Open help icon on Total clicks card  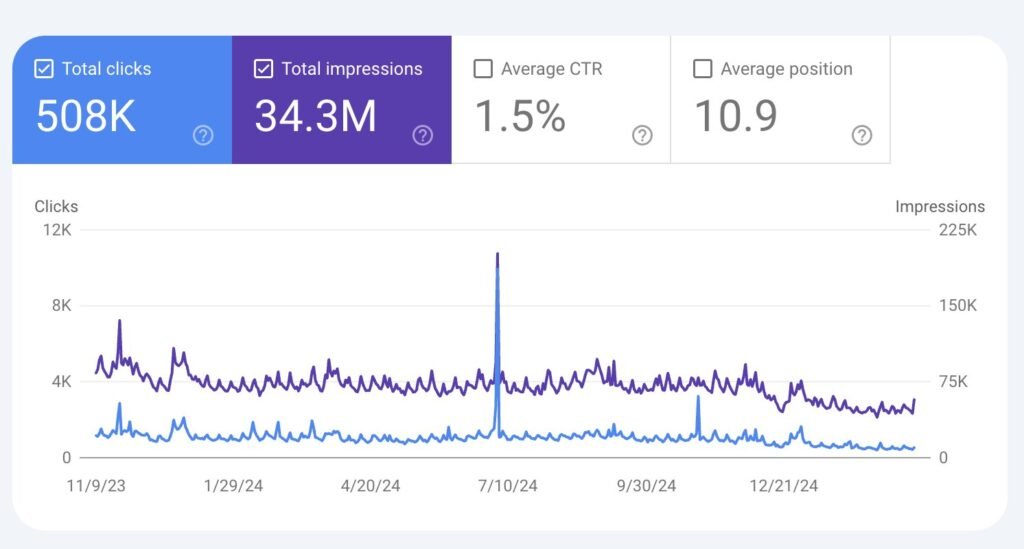(x=203, y=135)
